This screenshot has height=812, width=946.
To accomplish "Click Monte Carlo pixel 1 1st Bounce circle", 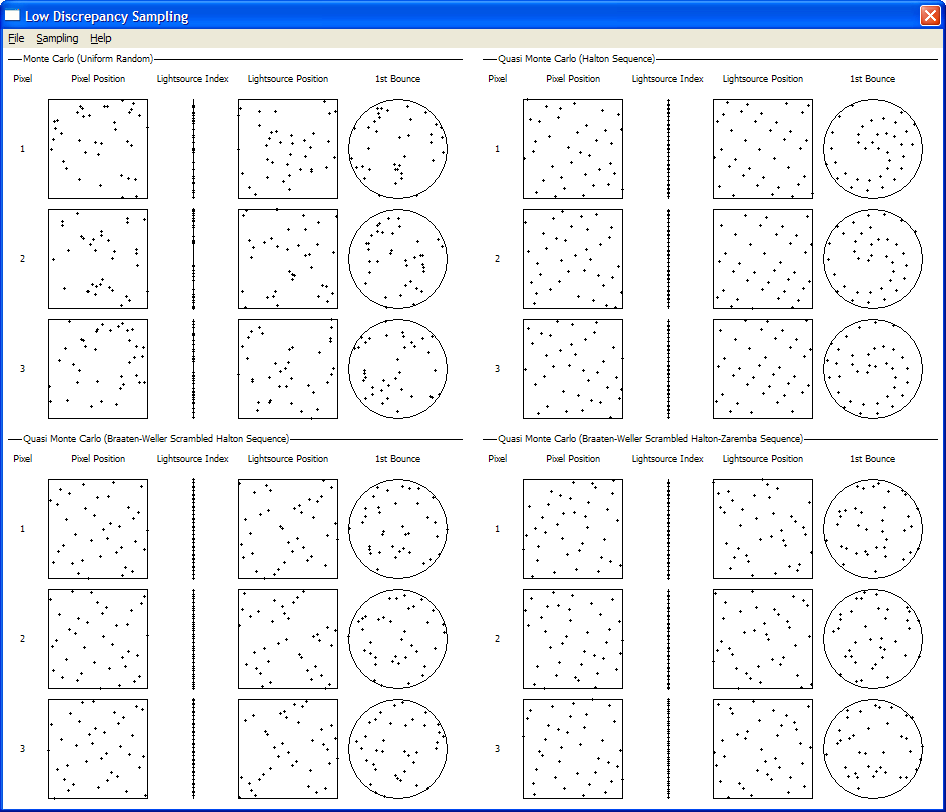I will [x=398, y=149].
